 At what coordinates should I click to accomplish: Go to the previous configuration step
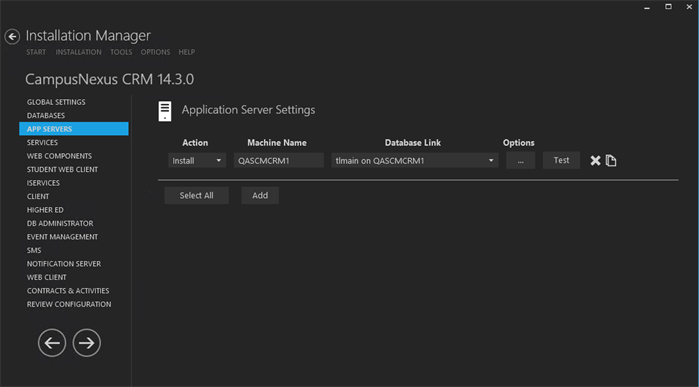click(52, 343)
